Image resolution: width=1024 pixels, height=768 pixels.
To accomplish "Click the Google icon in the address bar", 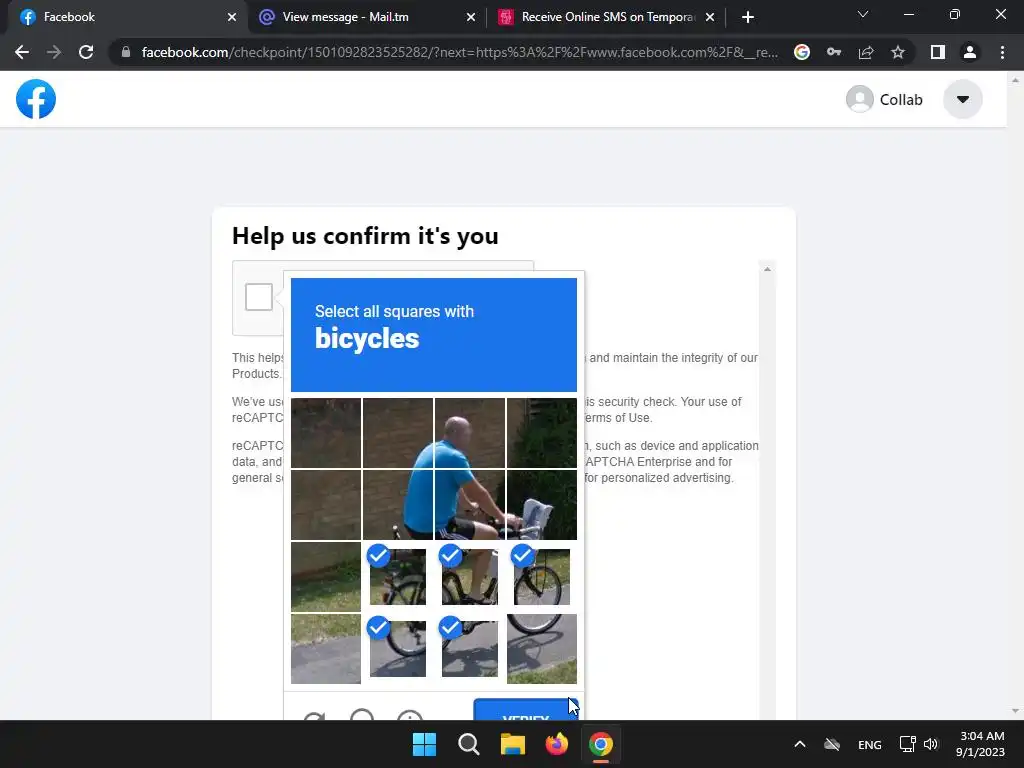I will coord(802,52).
